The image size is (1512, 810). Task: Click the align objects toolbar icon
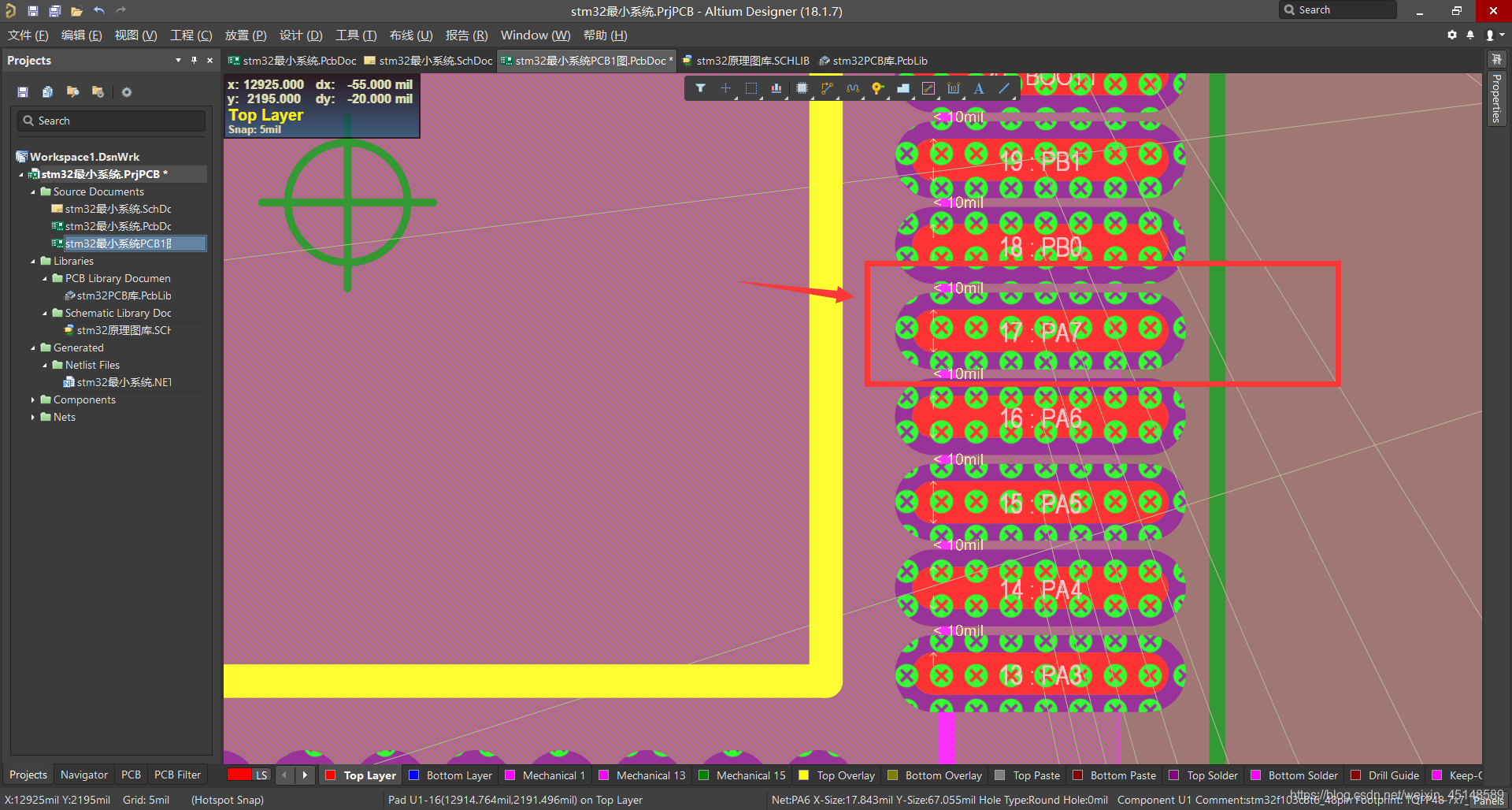(776, 88)
